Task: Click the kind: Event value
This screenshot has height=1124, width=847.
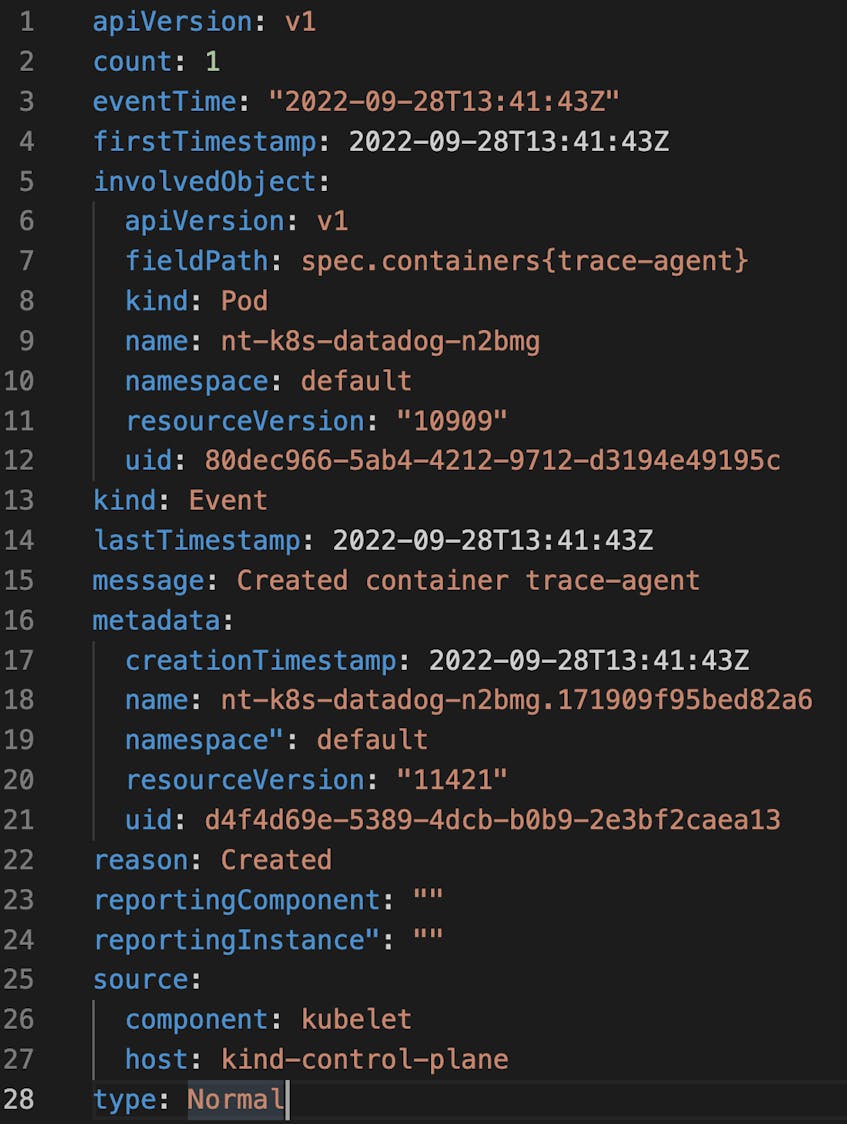Action: tap(228, 500)
